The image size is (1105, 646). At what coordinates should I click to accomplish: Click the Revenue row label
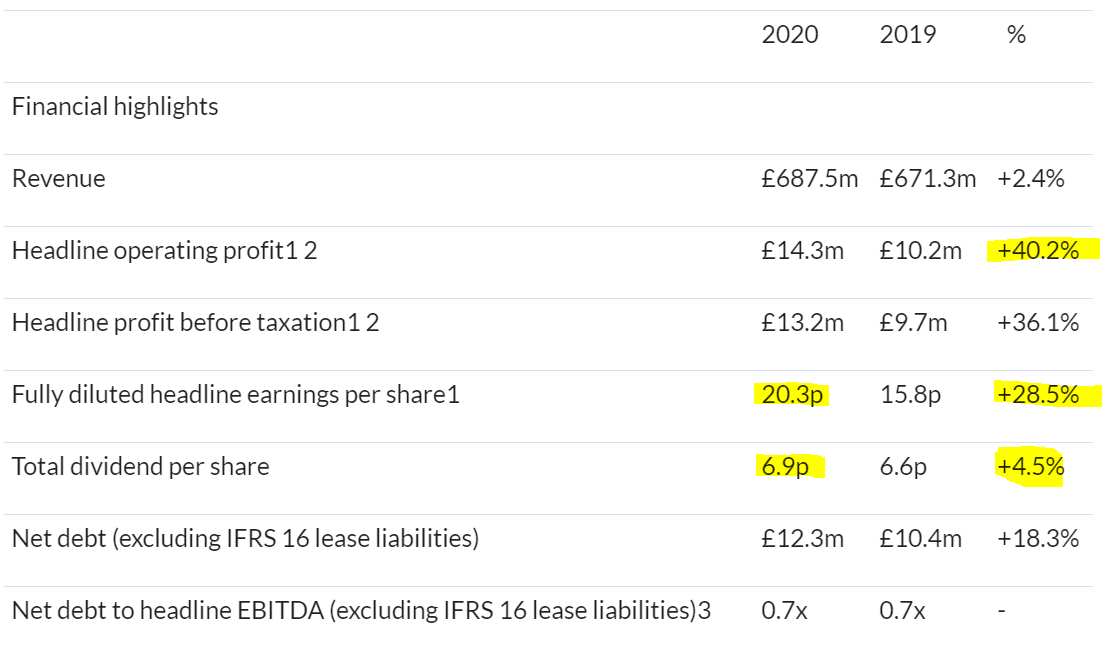[x=58, y=179]
